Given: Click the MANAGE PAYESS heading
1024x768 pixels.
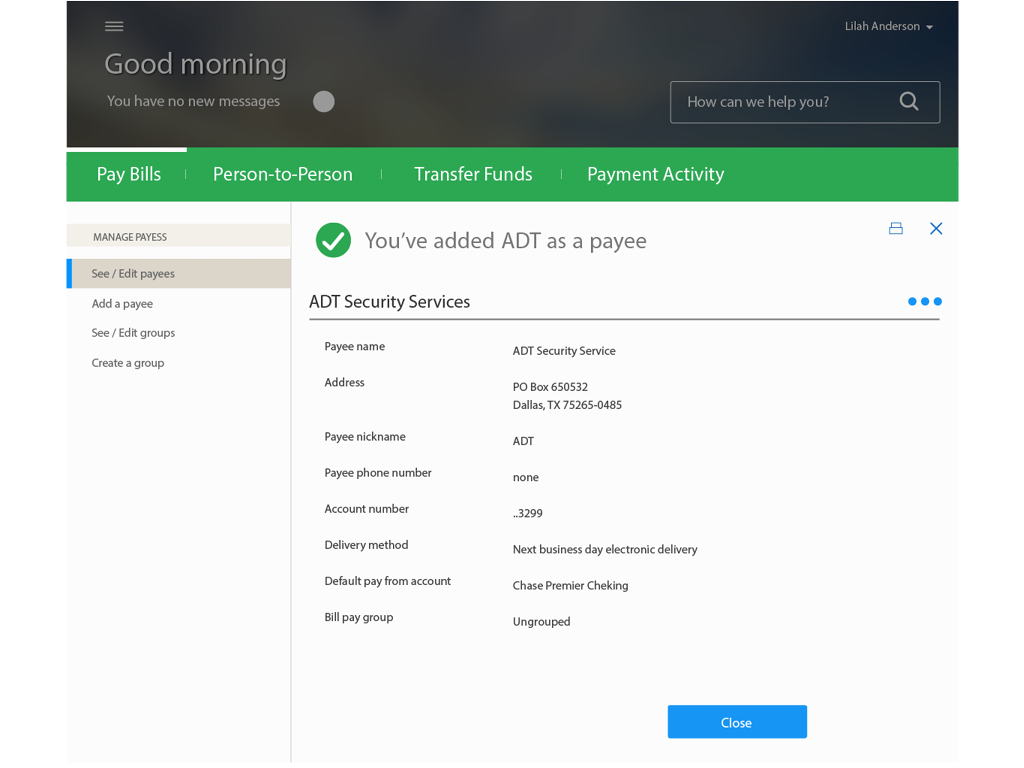Looking at the screenshot, I should pyautogui.click(x=130, y=237).
